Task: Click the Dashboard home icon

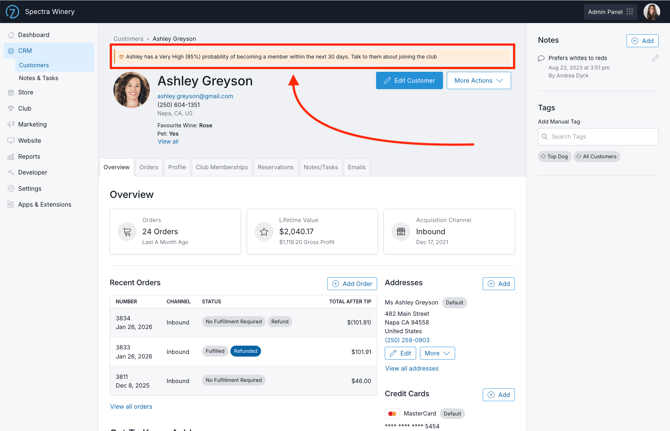Action: click(11, 35)
